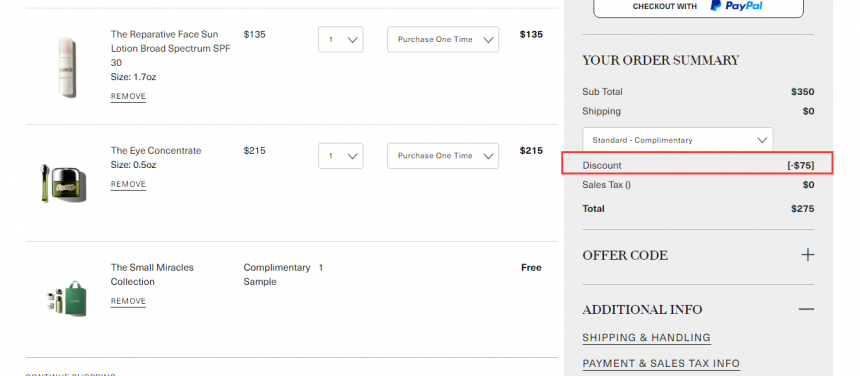Open the Shipping & Handling link
The height and width of the screenshot is (376, 860).
(x=647, y=338)
